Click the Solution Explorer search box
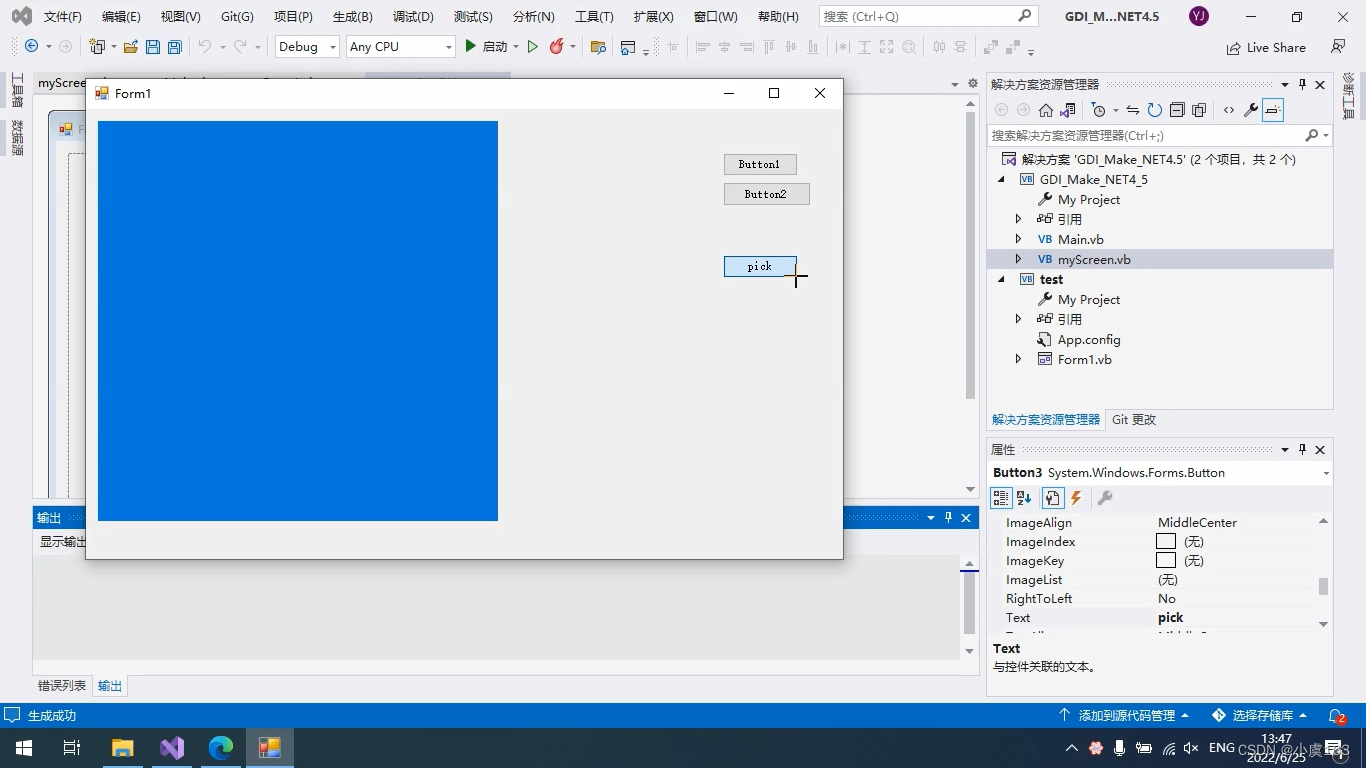 point(1145,135)
